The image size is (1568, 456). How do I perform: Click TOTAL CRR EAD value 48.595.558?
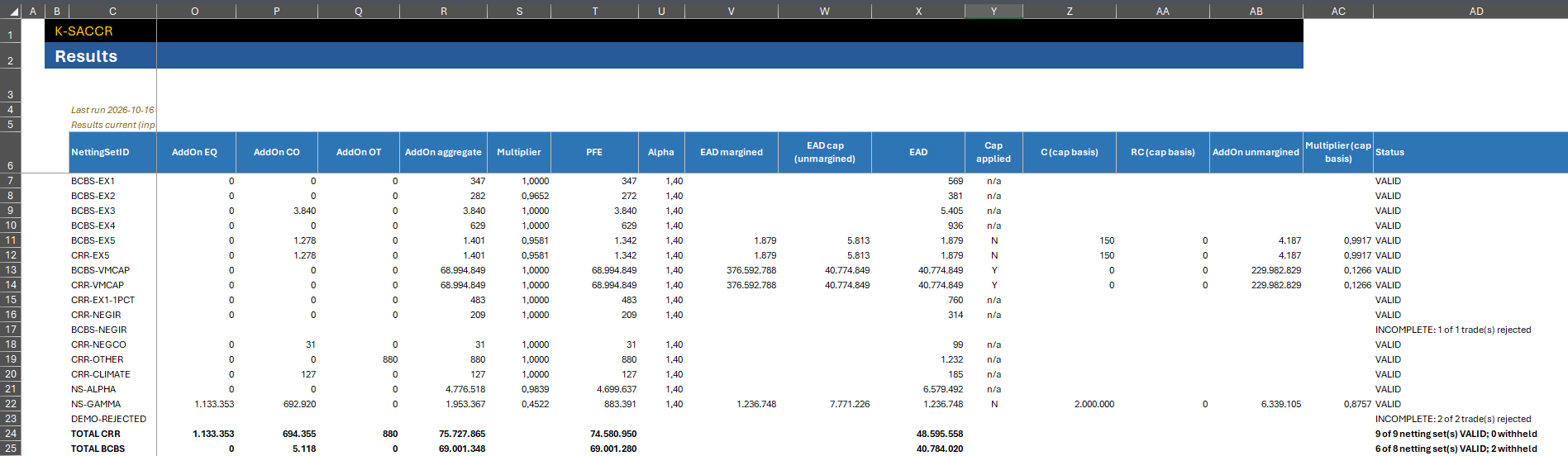coord(918,434)
